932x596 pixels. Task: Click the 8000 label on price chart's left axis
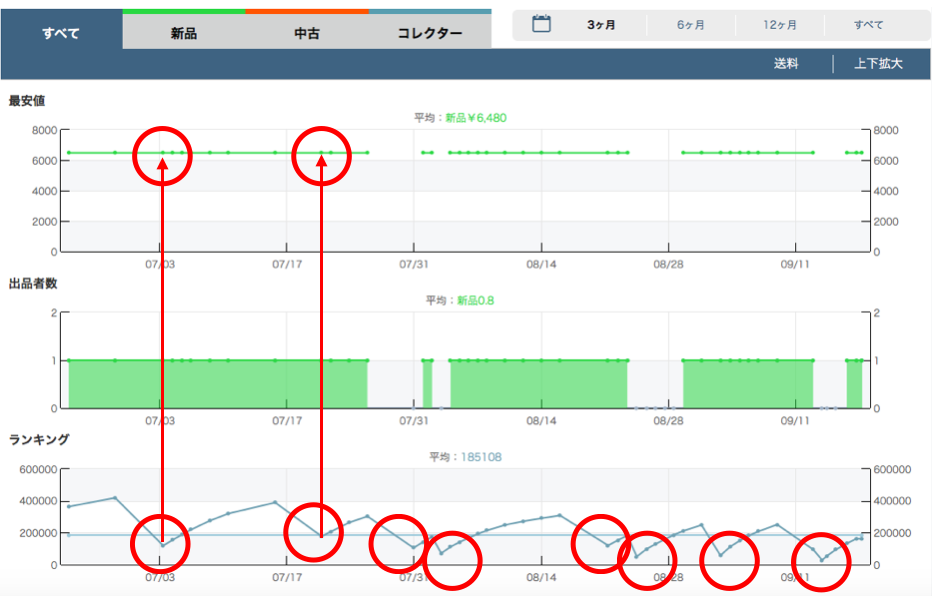pos(45,130)
